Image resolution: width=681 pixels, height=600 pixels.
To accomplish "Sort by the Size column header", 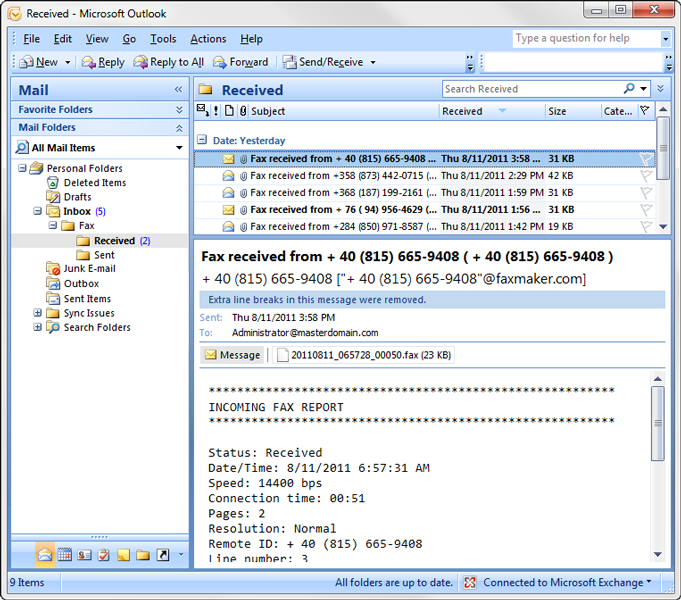I will (x=572, y=111).
